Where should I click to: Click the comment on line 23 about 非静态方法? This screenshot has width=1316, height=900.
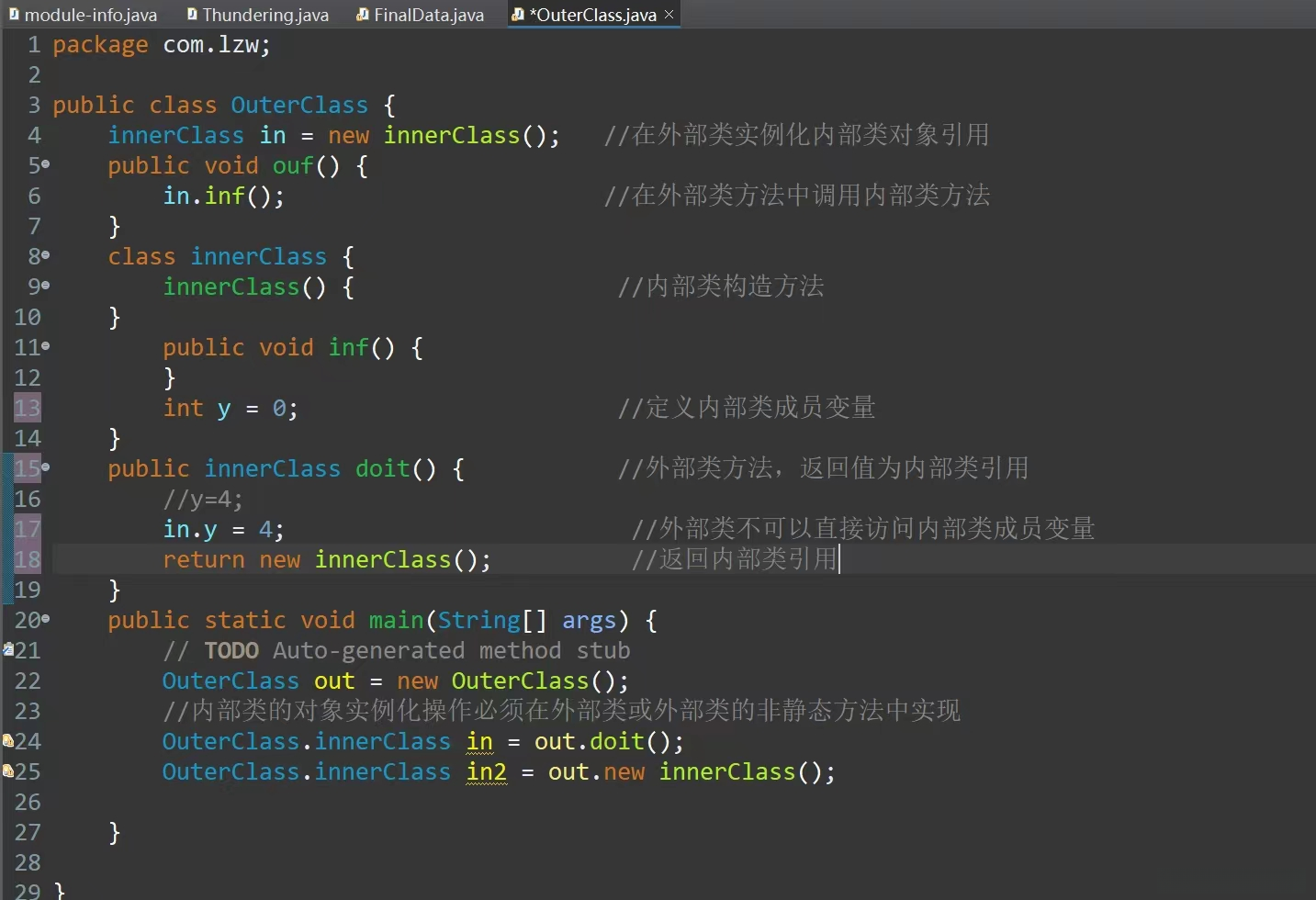click(x=561, y=711)
